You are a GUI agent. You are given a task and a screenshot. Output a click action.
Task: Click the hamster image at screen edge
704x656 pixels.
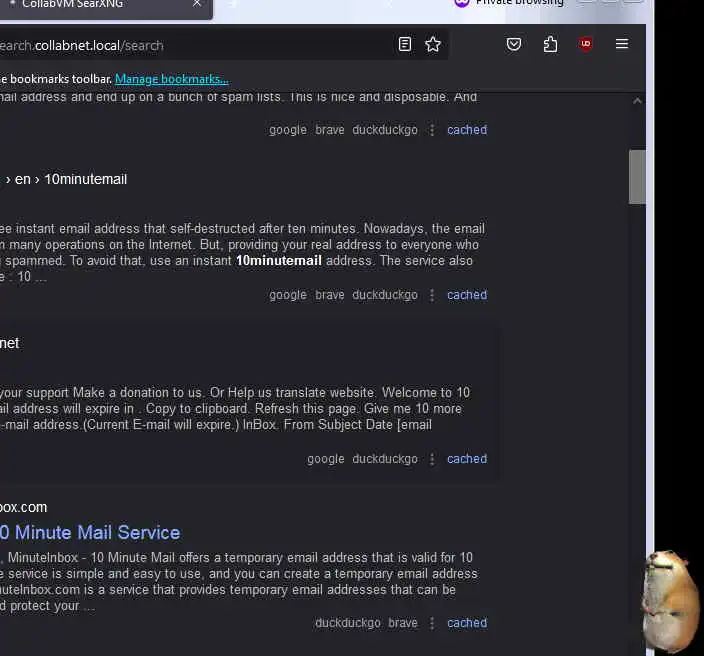(x=671, y=602)
